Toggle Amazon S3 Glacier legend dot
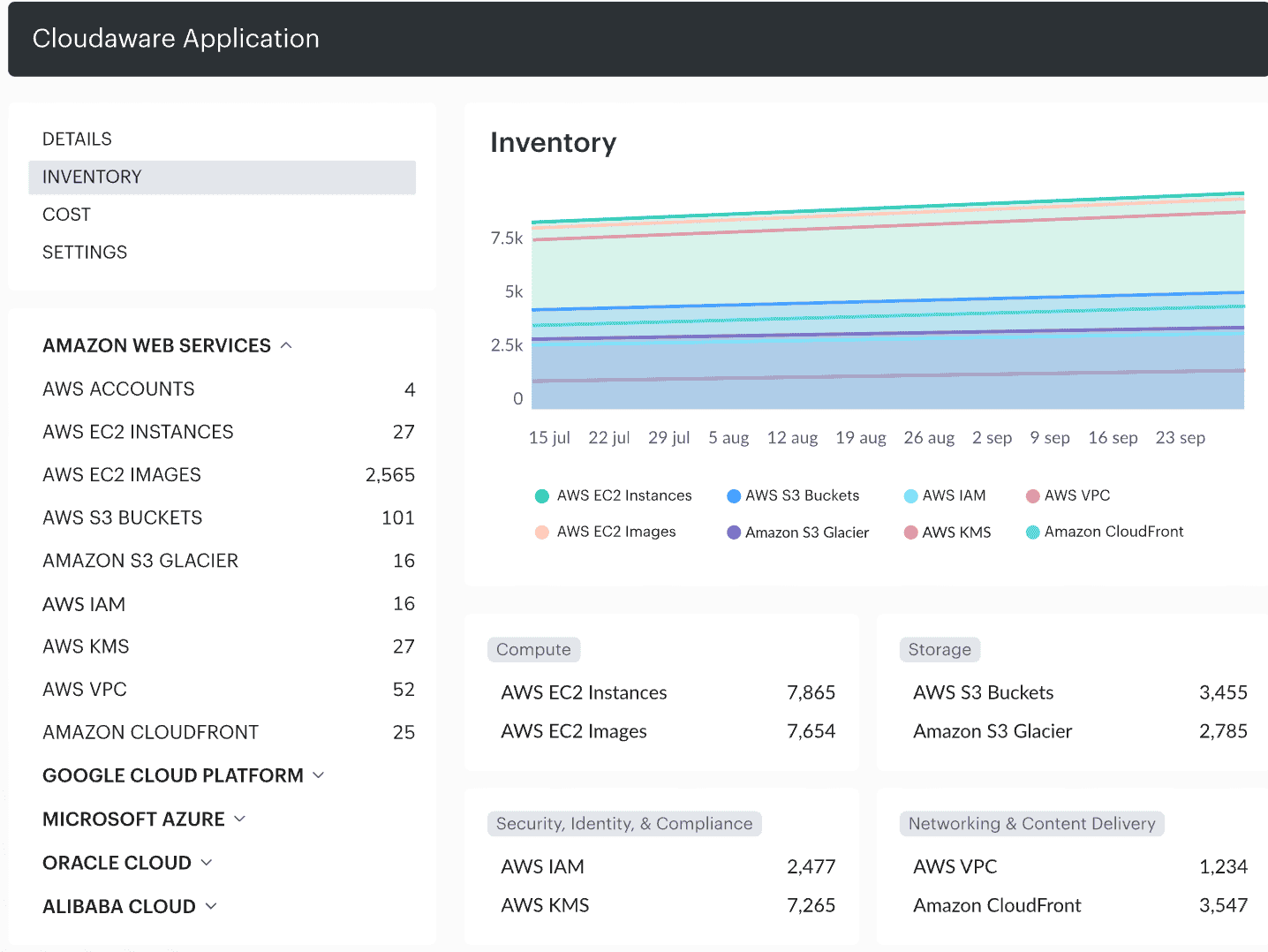The height and width of the screenshot is (952, 1268). [x=734, y=533]
